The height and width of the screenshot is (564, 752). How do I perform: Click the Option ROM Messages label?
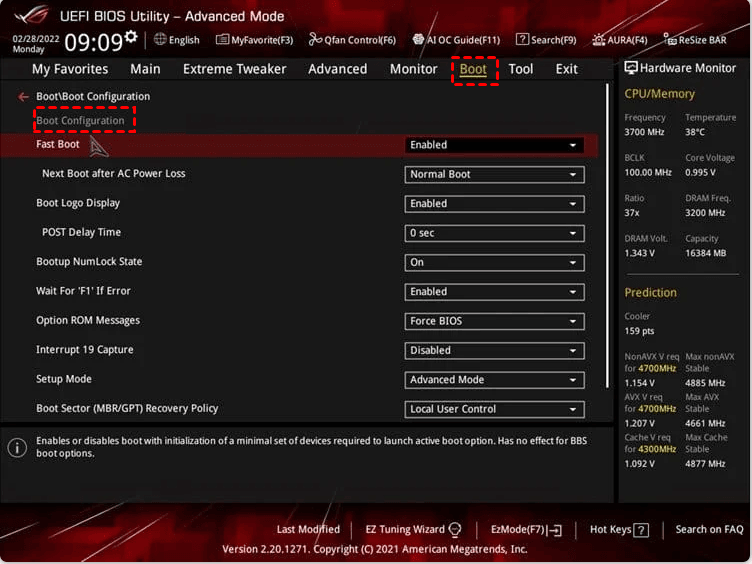tap(88, 320)
